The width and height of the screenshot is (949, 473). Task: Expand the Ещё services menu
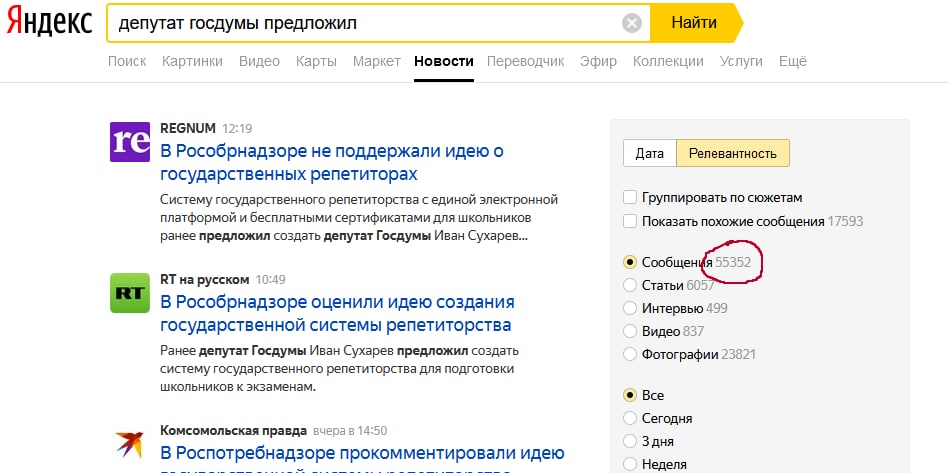click(x=793, y=61)
